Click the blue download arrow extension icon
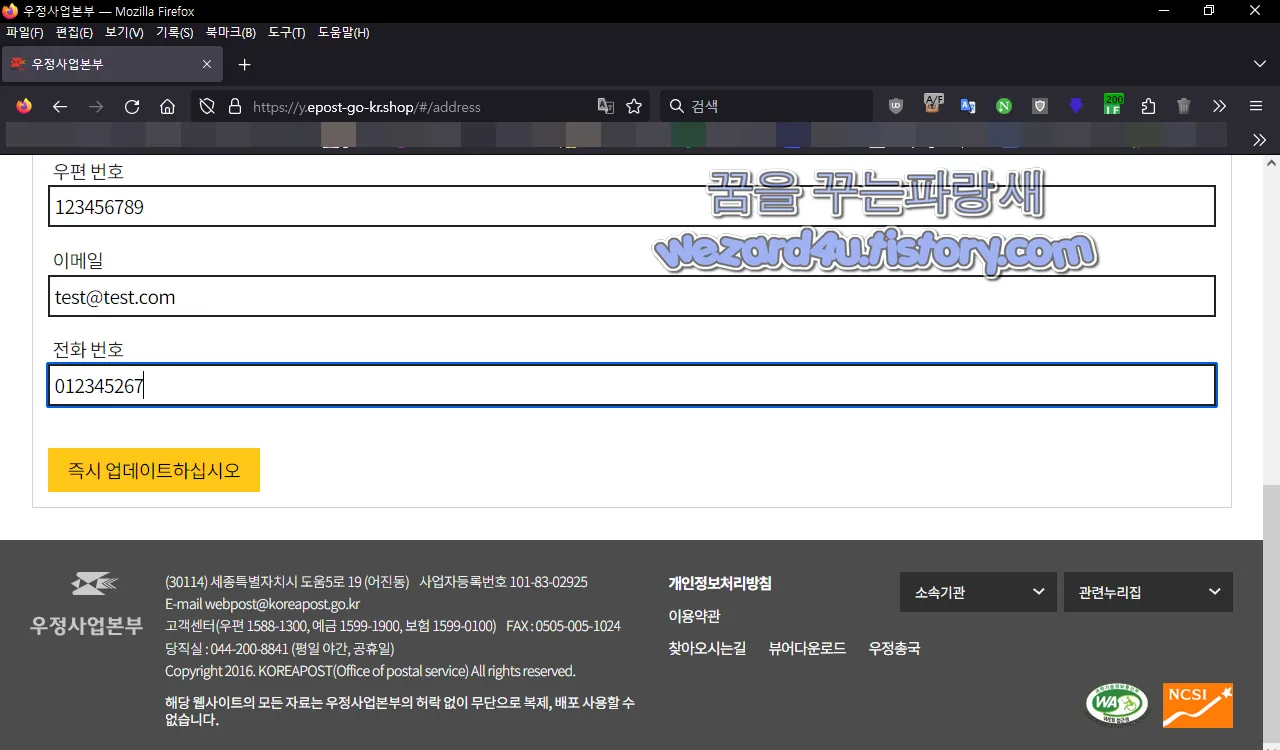The height and width of the screenshot is (750, 1280). [1076, 105]
